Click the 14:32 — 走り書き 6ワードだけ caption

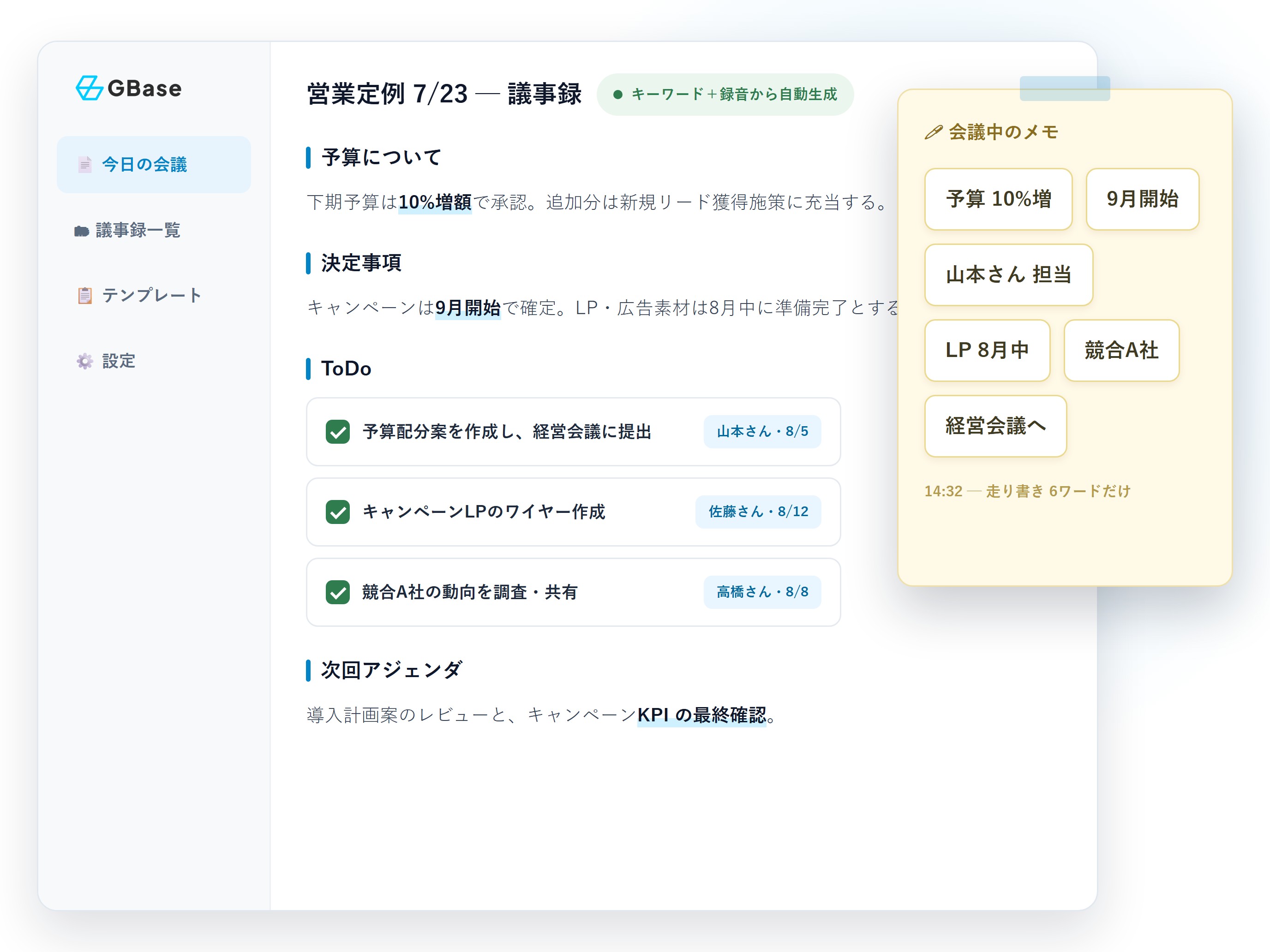[1028, 491]
